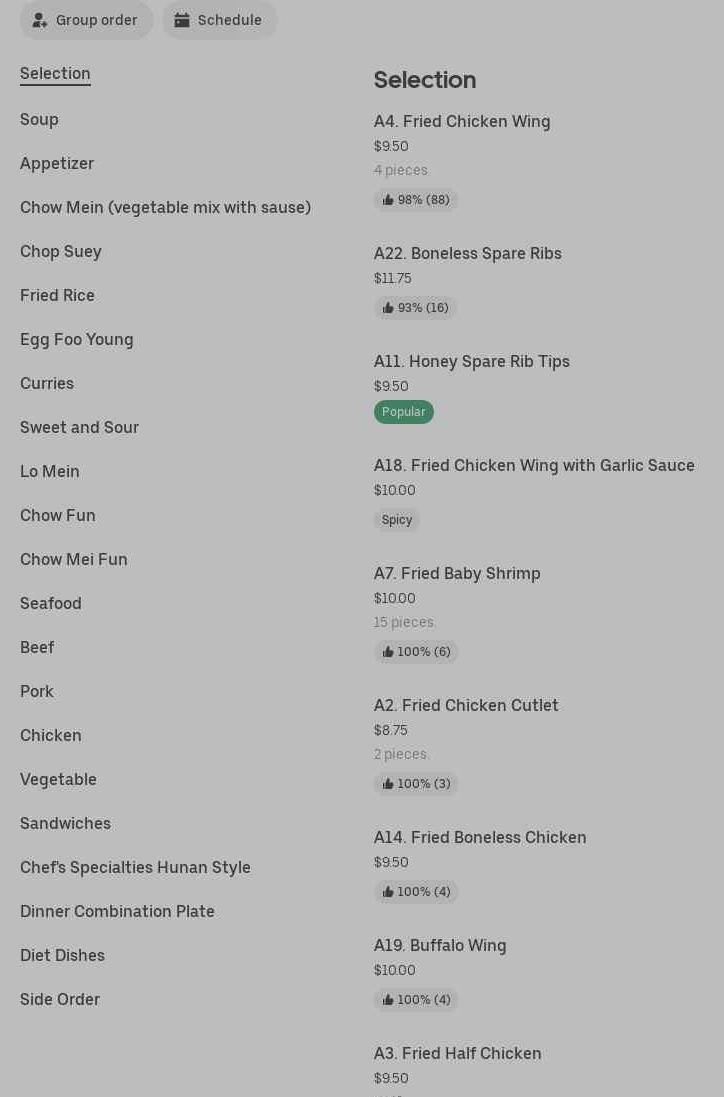
Task: Go to Chef's Specialties Hunan Style
Action: tap(135, 867)
